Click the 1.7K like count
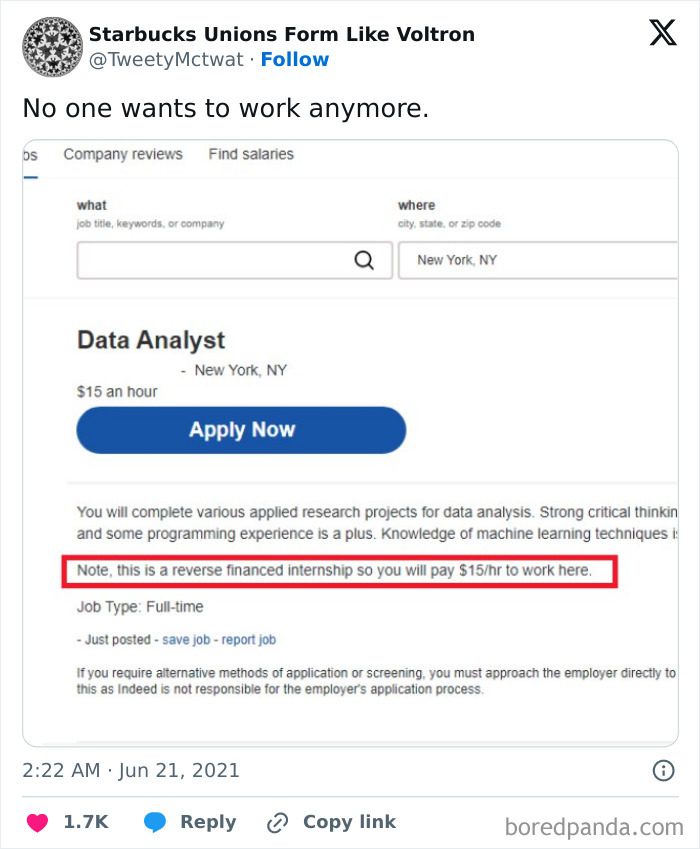 click(x=85, y=822)
